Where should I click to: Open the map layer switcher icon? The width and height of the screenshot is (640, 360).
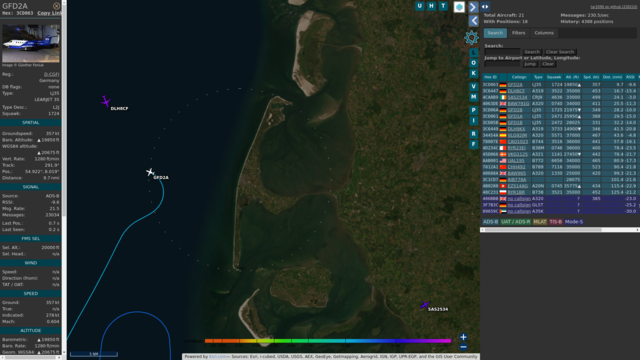(459, 7)
